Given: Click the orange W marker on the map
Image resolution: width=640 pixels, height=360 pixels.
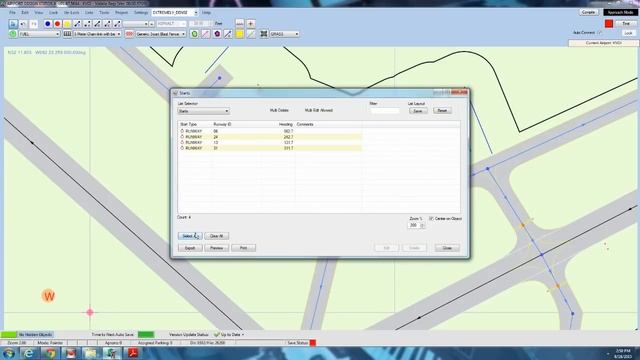Looking at the screenshot, I should [49, 296].
